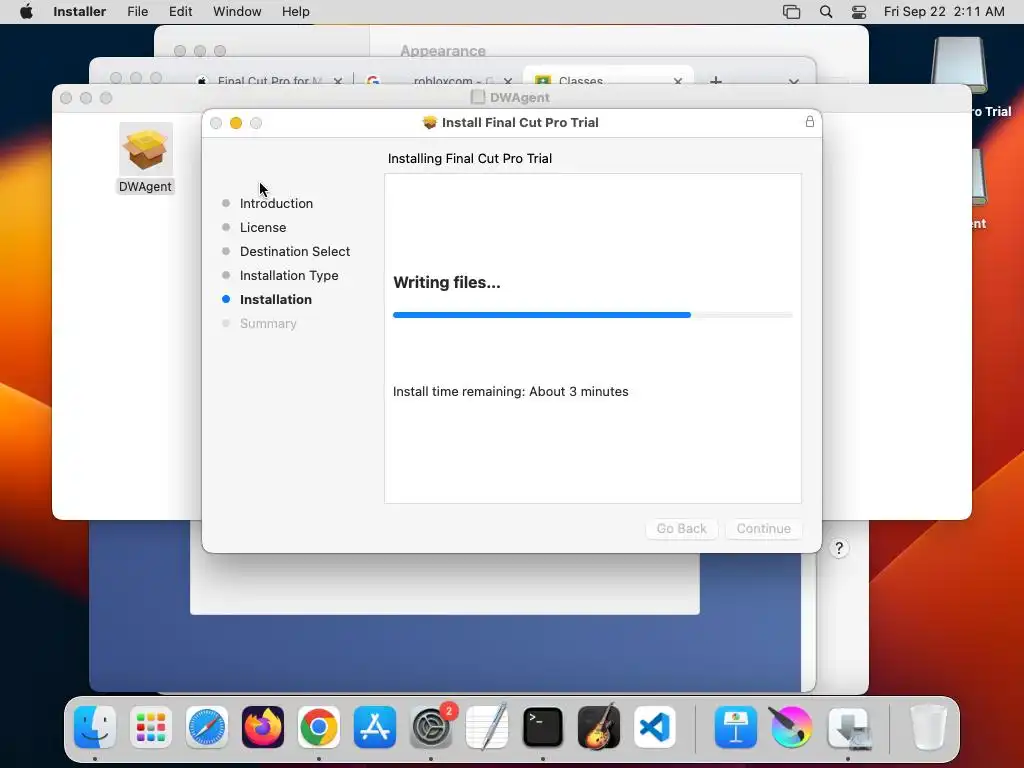Open the Trash from the Dock

click(928, 727)
